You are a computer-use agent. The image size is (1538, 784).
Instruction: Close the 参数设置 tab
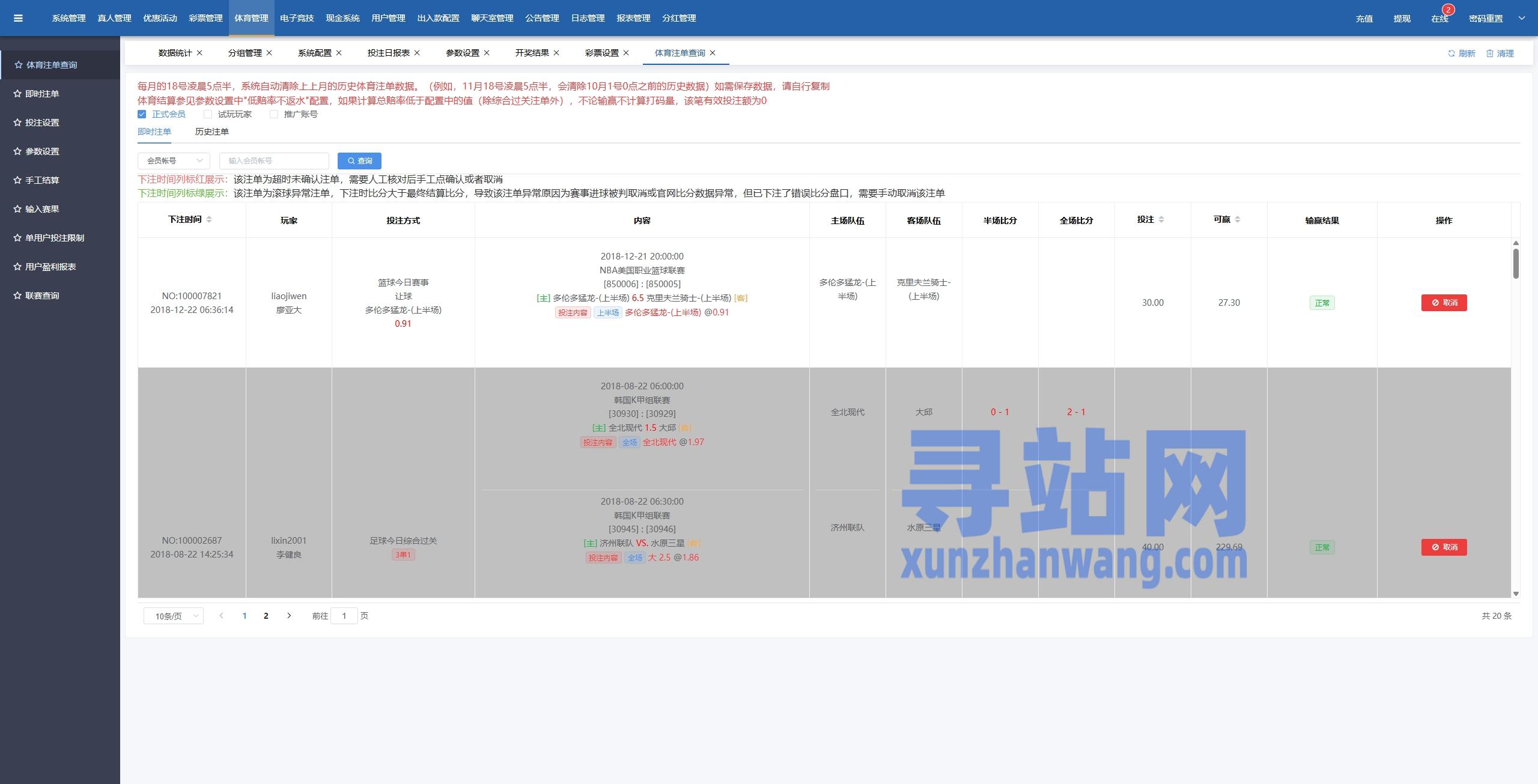coord(487,53)
